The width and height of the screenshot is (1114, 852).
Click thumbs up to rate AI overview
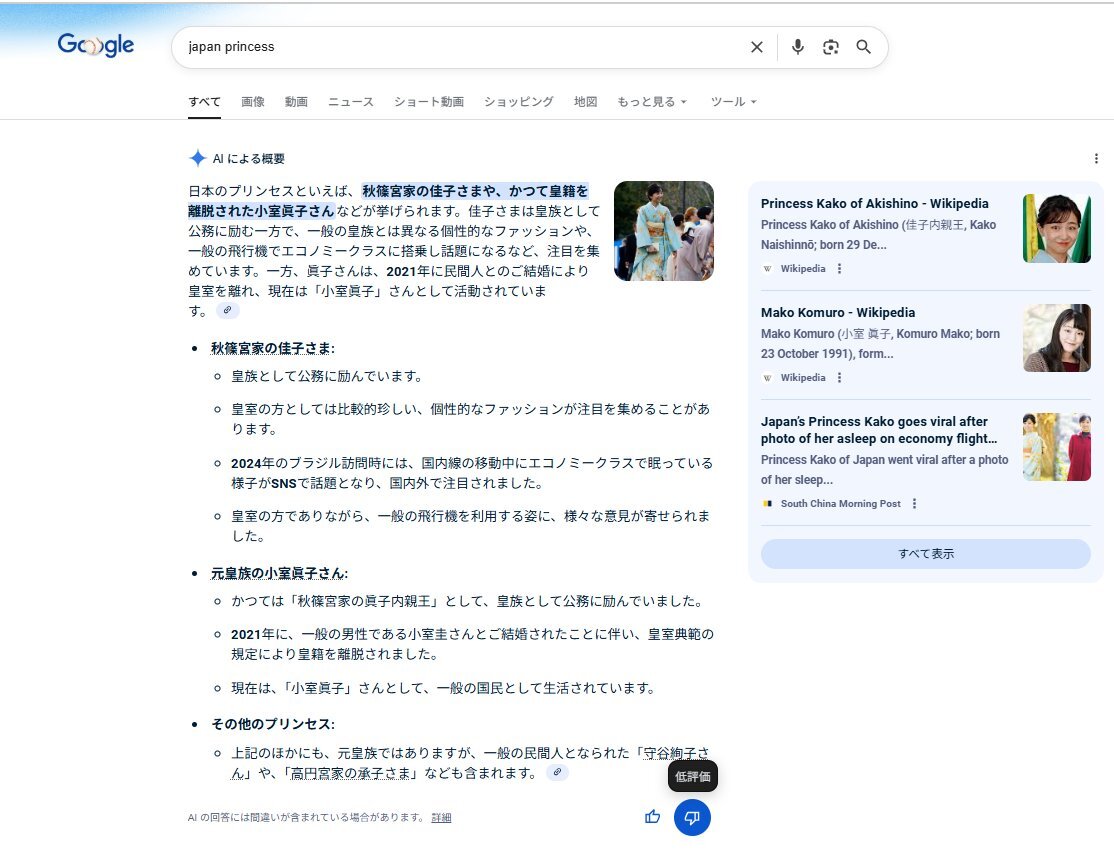click(653, 817)
